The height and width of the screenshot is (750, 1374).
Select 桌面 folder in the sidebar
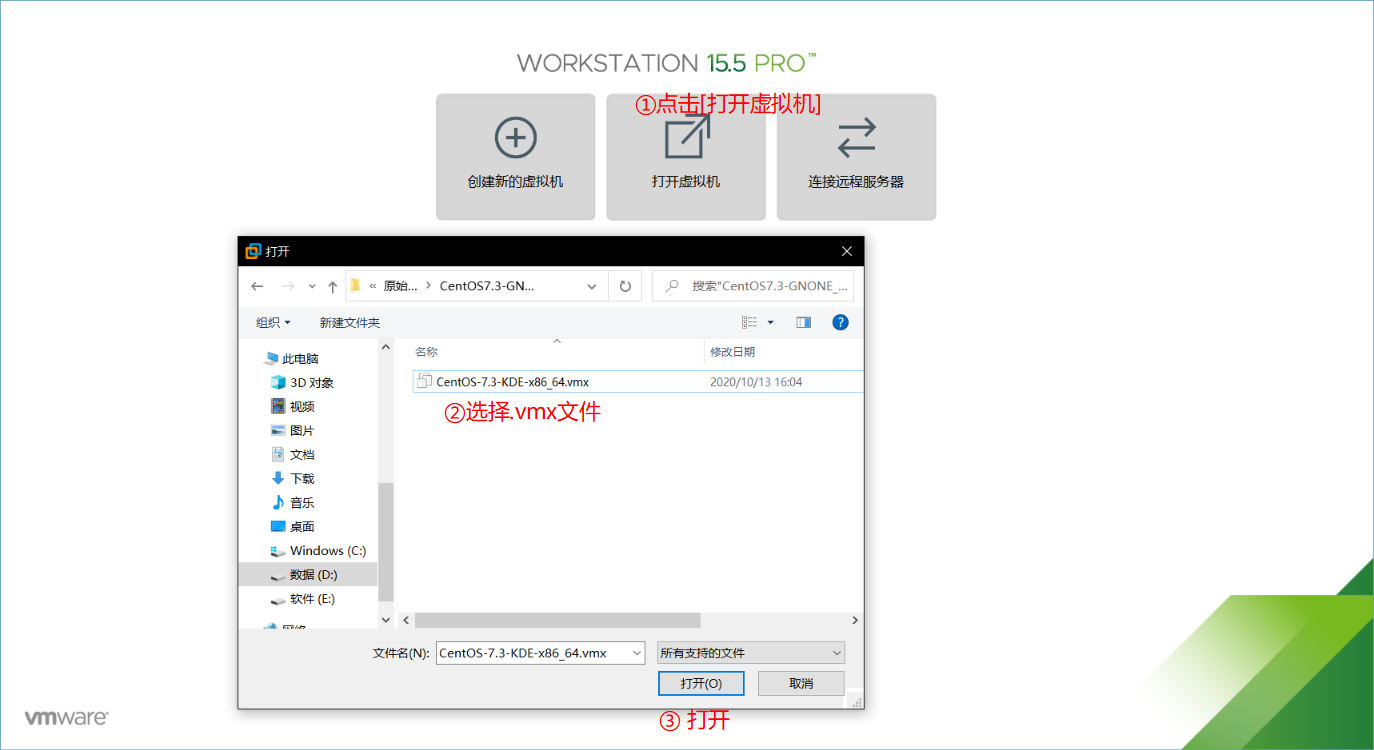tap(293, 526)
